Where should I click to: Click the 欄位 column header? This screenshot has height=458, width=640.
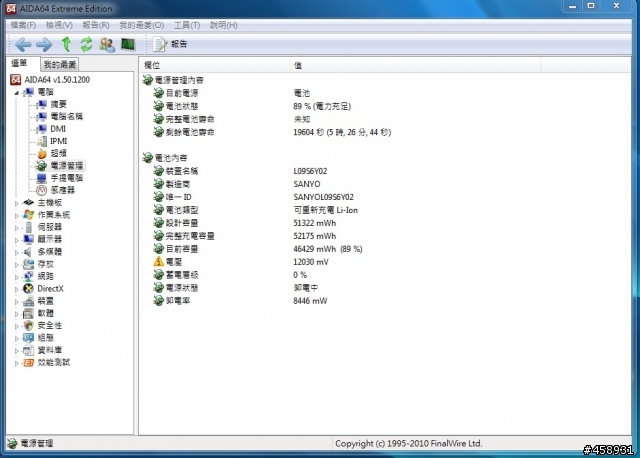(x=214, y=65)
